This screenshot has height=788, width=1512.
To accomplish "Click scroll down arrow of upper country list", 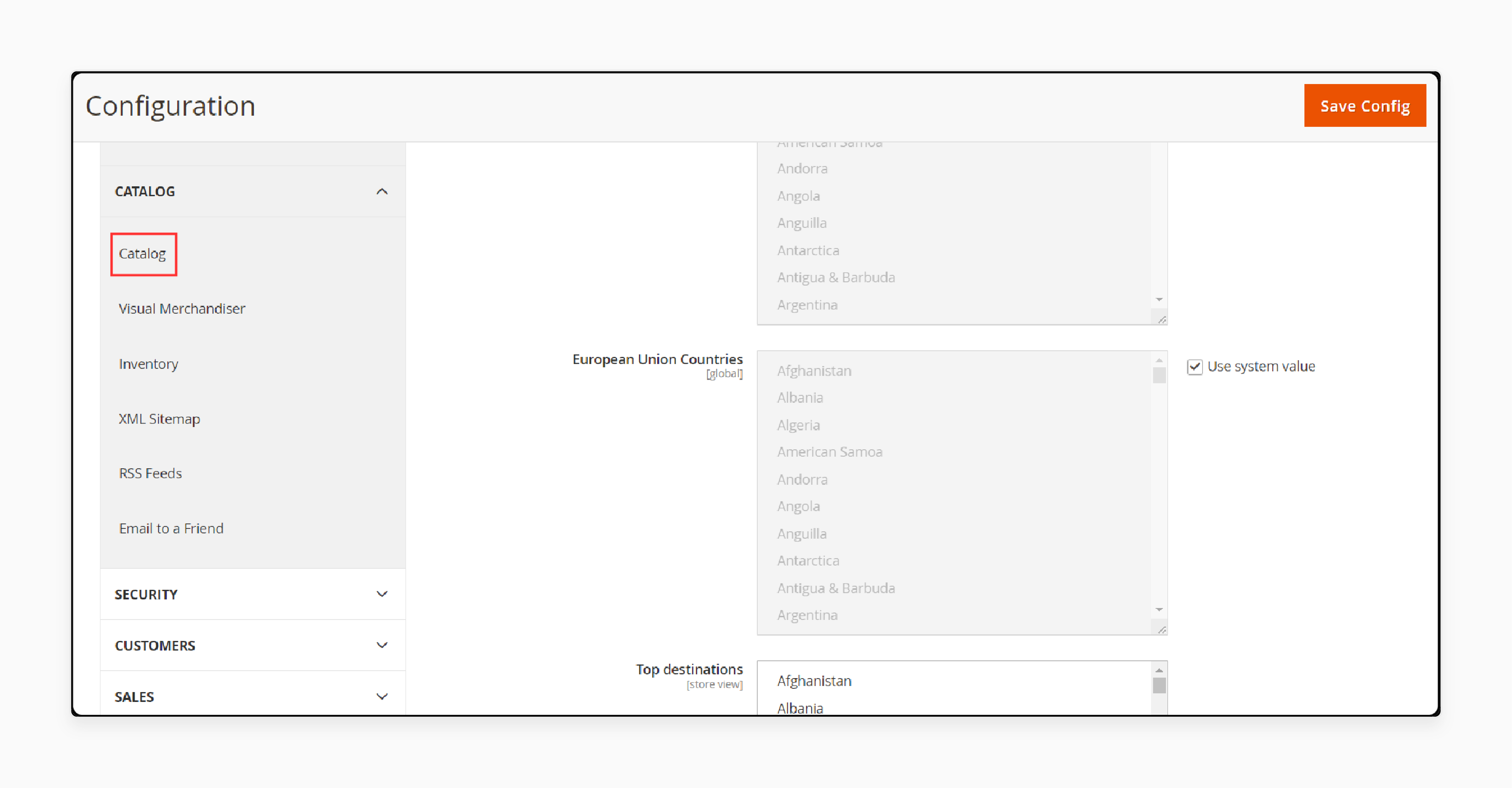I will [x=1159, y=299].
